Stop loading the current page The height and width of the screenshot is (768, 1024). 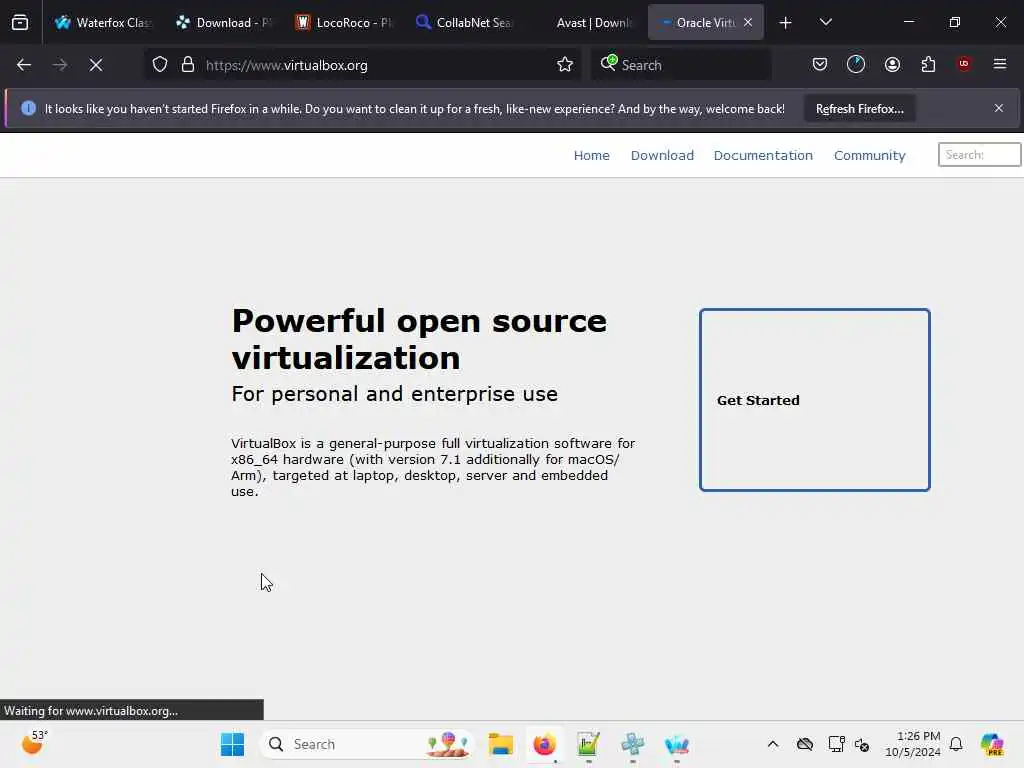click(96, 65)
